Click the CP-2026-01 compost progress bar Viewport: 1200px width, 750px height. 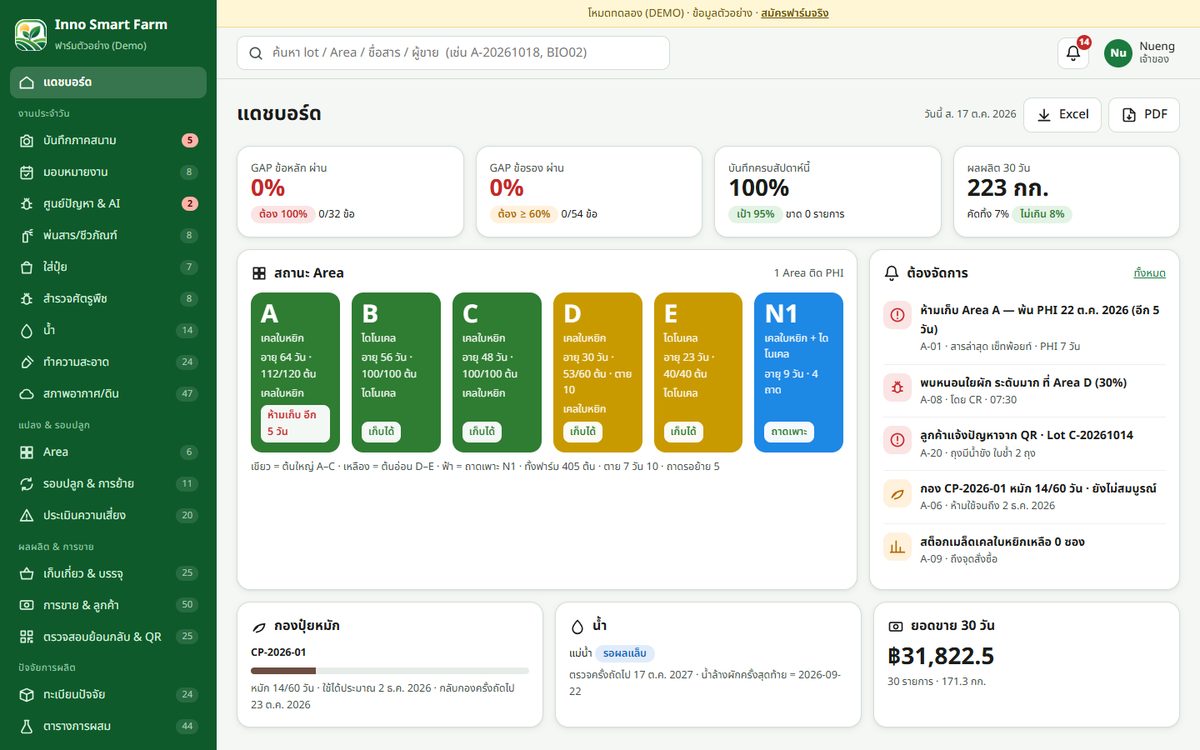coord(390,671)
